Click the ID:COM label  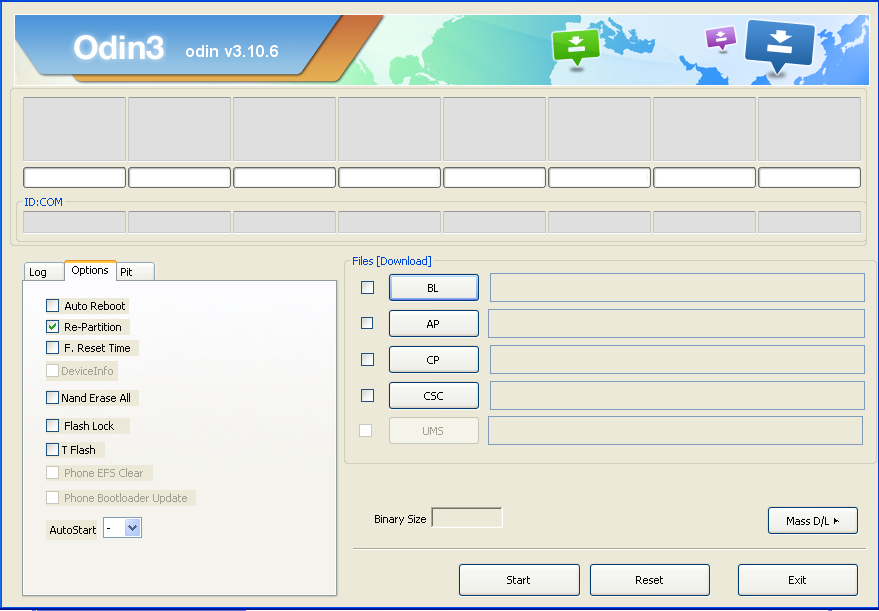pos(43,202)
